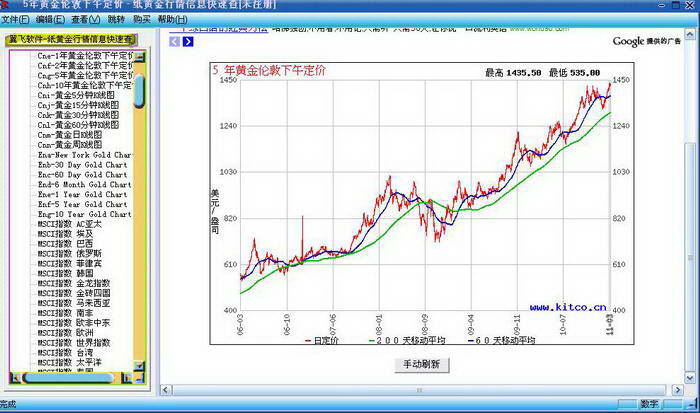The width and height of the screenshot is (700, 413).
Task: Select Cnn-黄金周K线图 item
Action: point(70,145)
